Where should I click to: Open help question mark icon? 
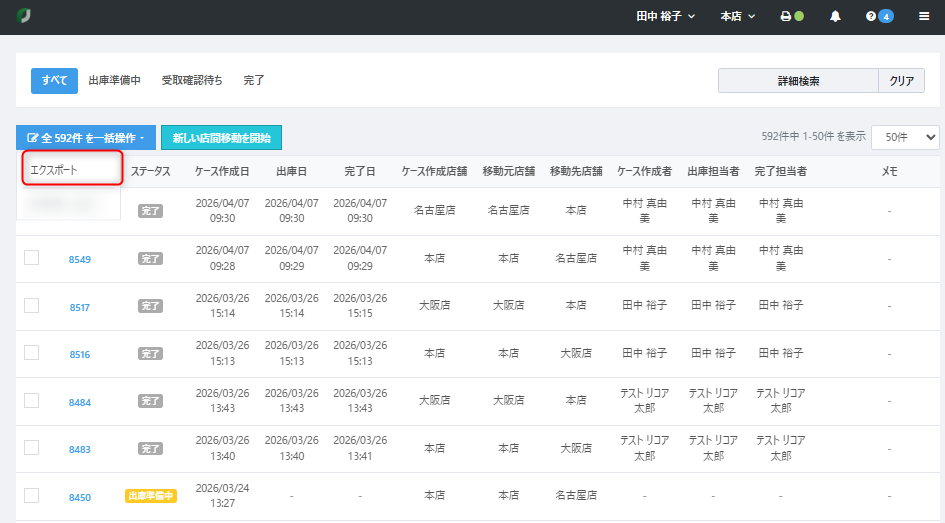(871, 17)
